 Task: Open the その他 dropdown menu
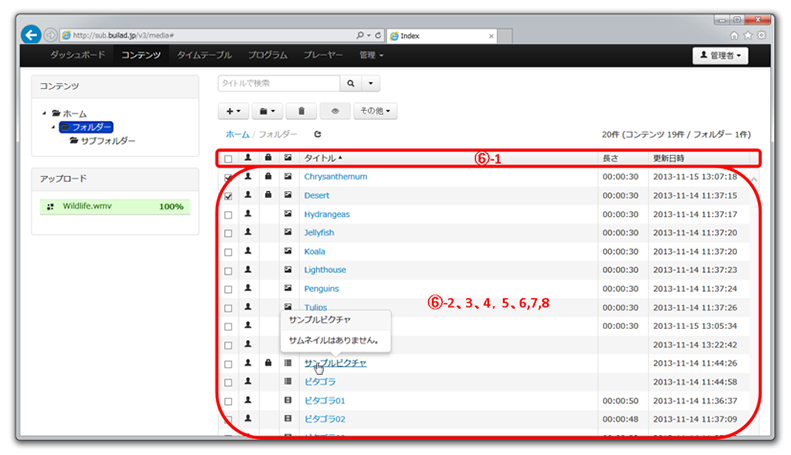point(375,111)
